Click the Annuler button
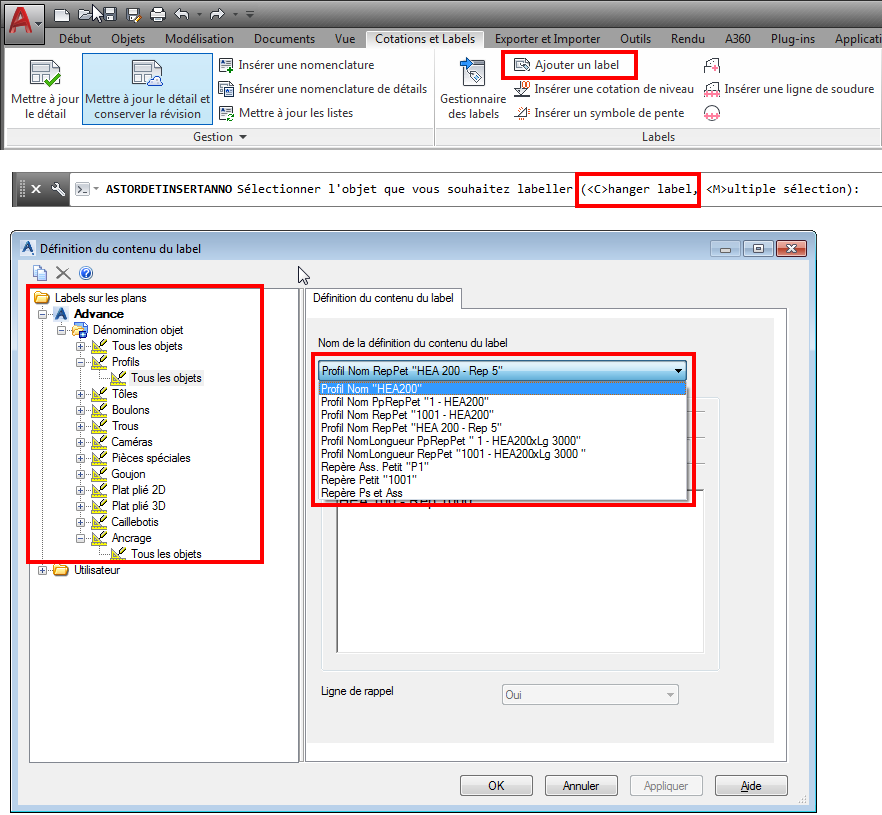The width and height of the screenshot is (882, 815). [x=581, y=786]
